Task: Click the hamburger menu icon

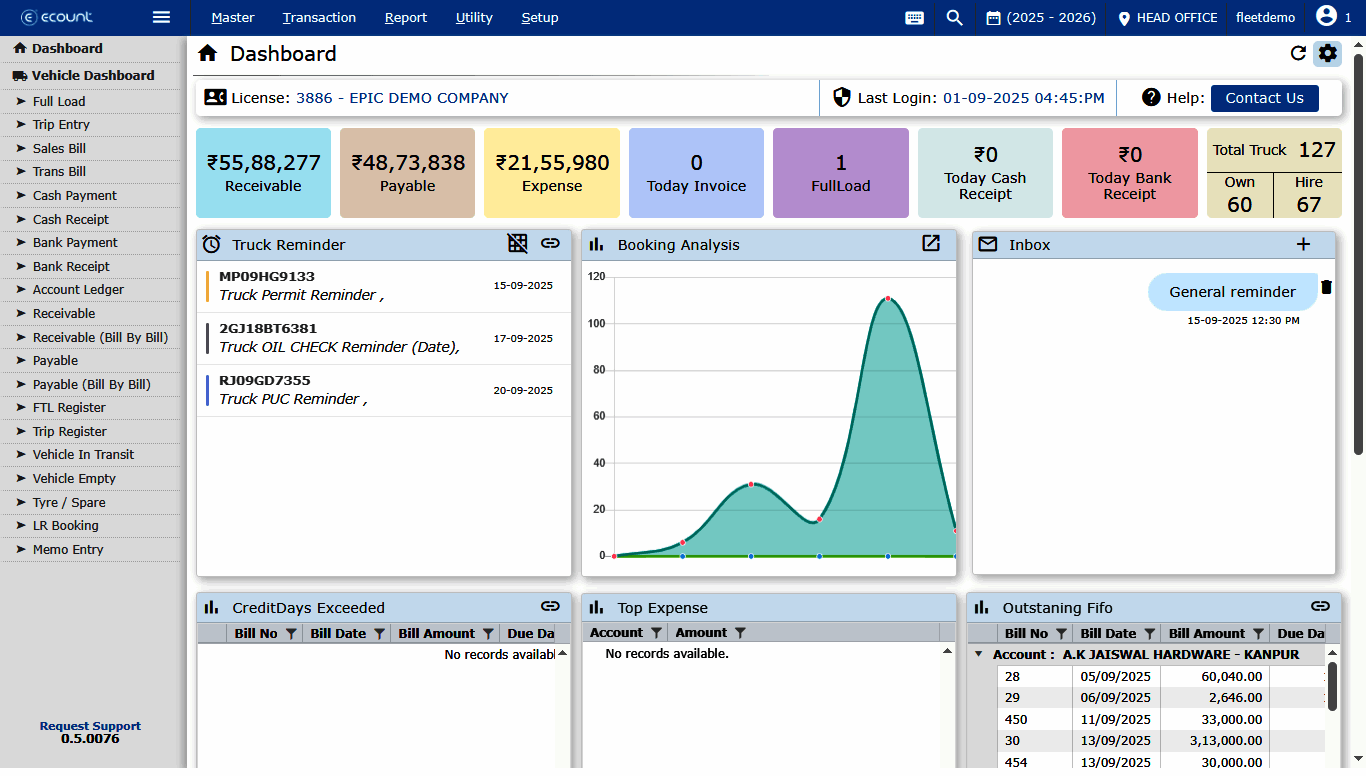Action: (161, 17)
